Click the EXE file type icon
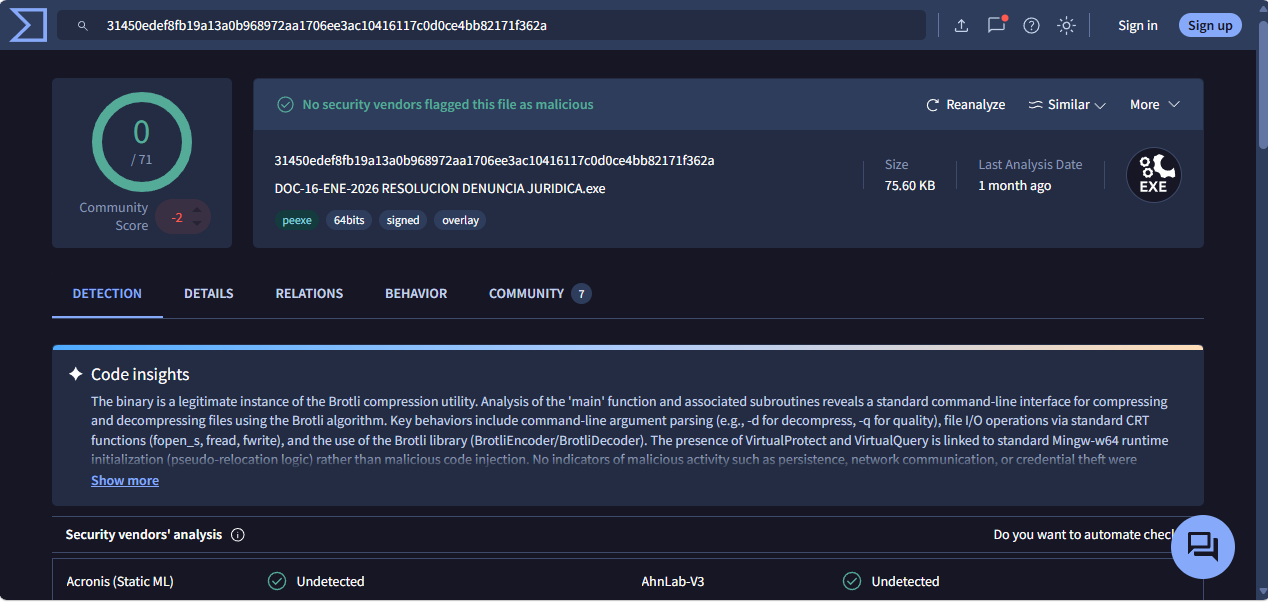Image resolution: width=1268 pixels, height=604 pixels. 1154,175
